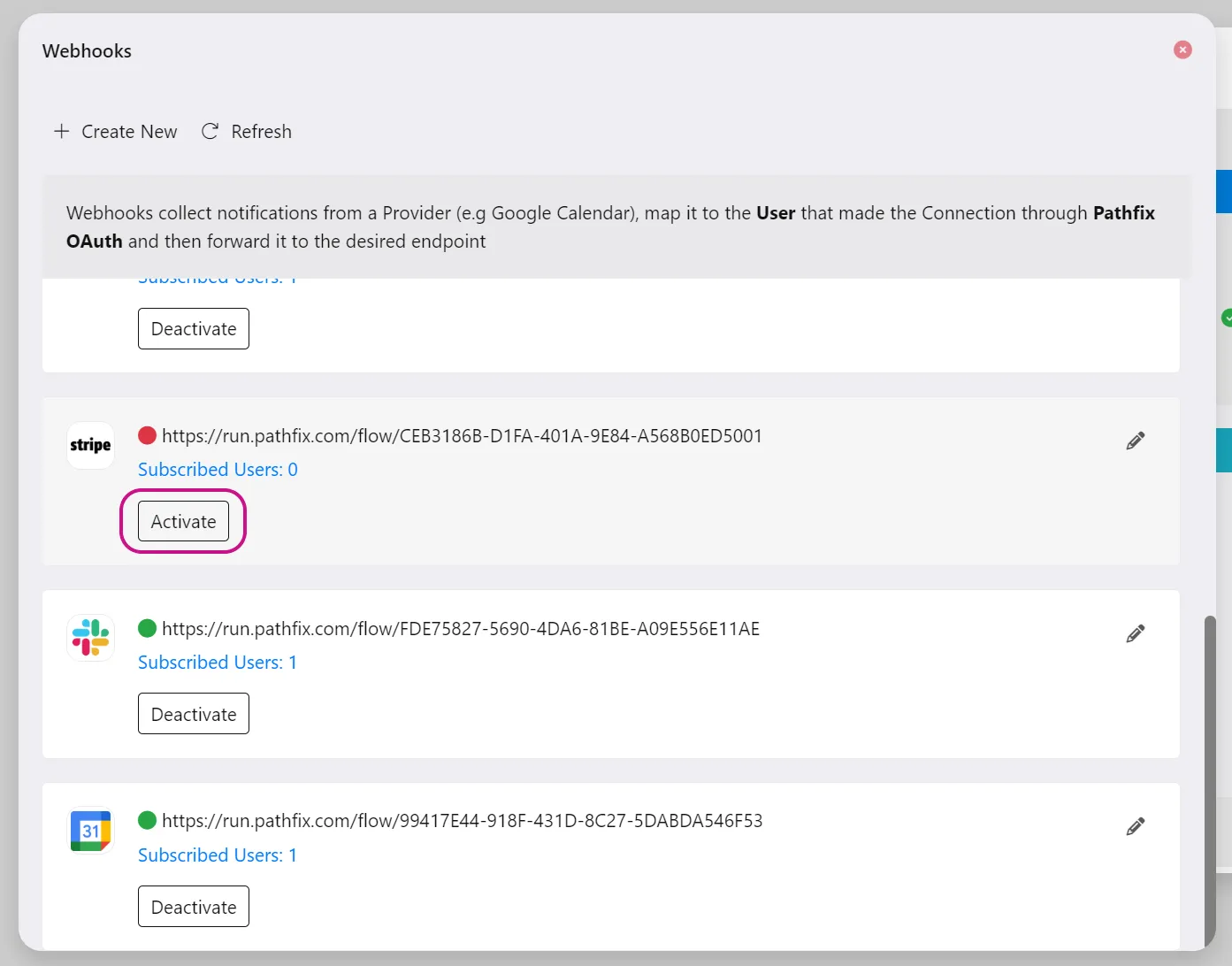The height and width of the screenshot is (966, 1232).
Task: Open Subscribed Users: 0 for Stripe
Action: click(218, 470)
